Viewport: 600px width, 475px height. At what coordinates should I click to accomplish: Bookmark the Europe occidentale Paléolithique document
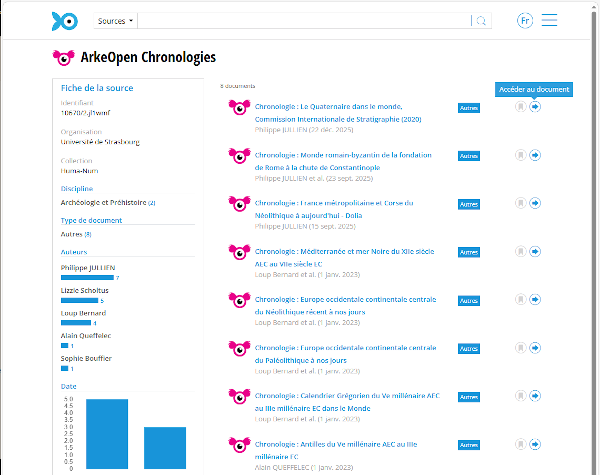[x=520, y=348]
